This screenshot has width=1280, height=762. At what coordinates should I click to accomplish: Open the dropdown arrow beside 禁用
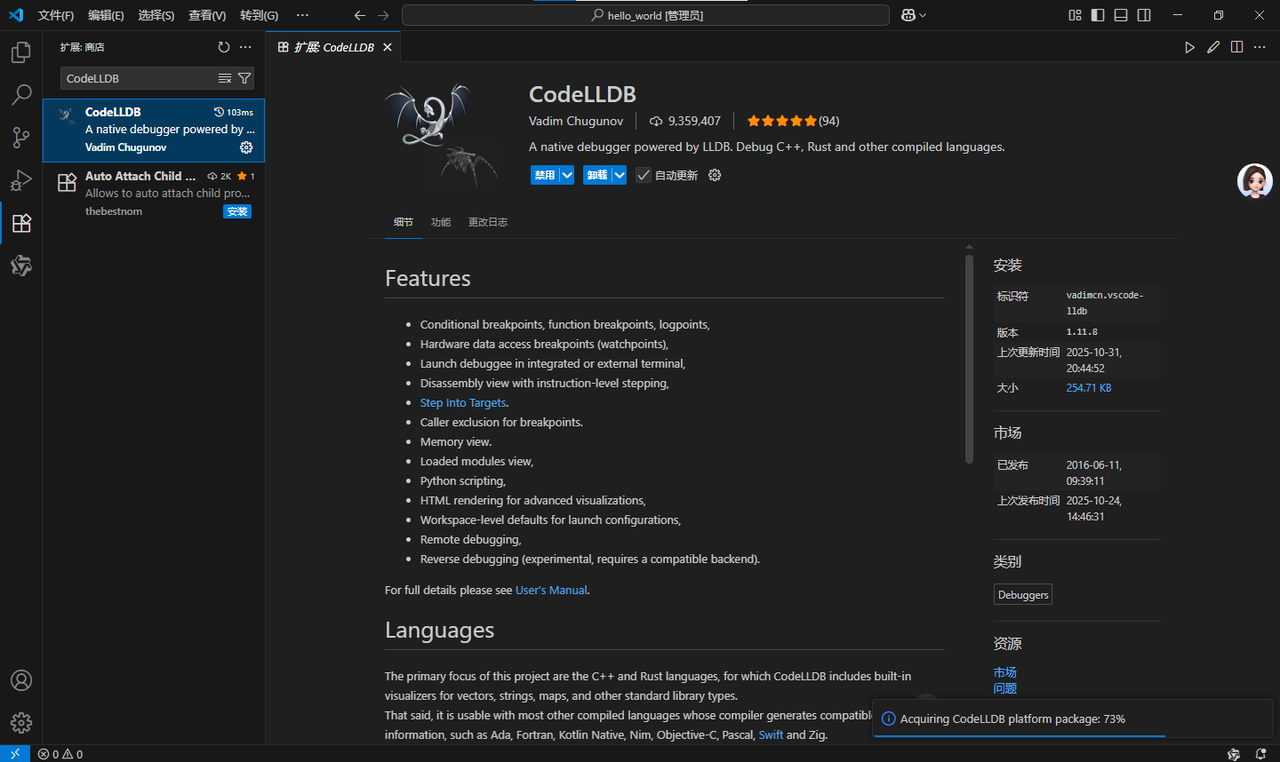[567, 175]
